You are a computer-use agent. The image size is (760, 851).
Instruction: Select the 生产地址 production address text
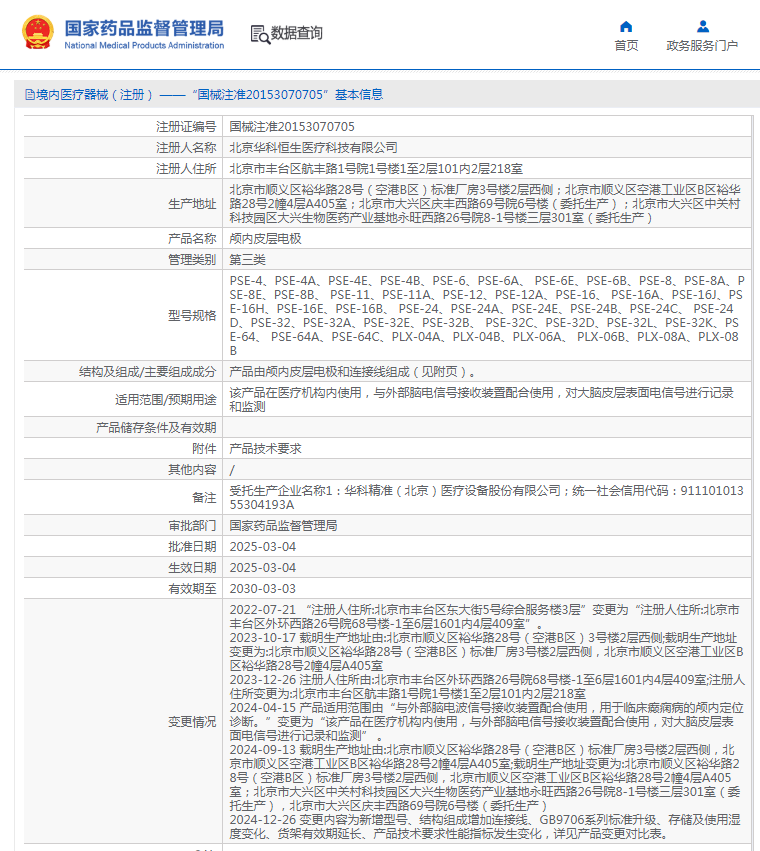(x=485, y=204)
